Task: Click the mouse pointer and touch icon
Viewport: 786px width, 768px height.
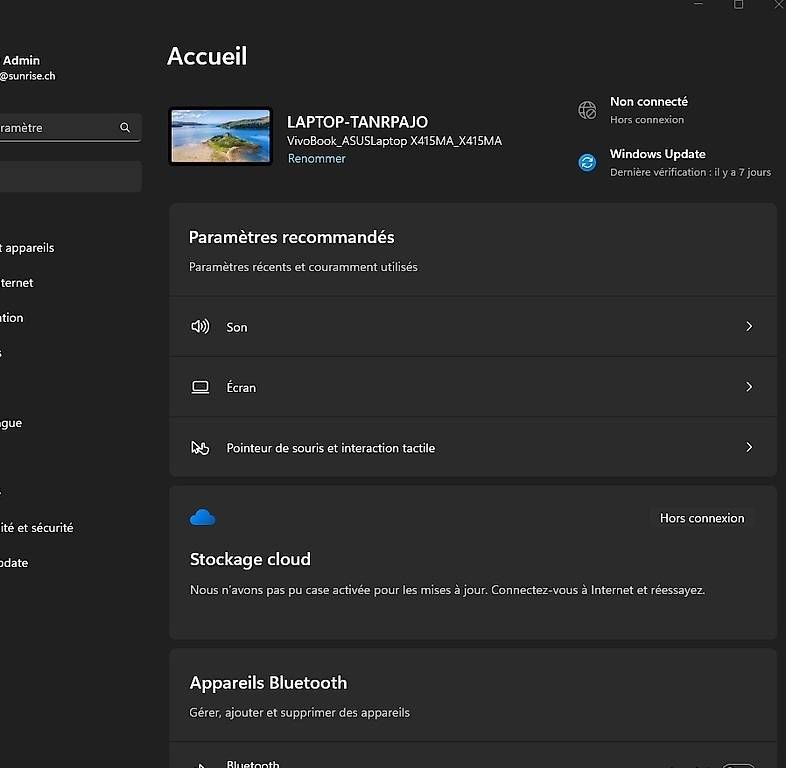Action: tap(200, 448)
